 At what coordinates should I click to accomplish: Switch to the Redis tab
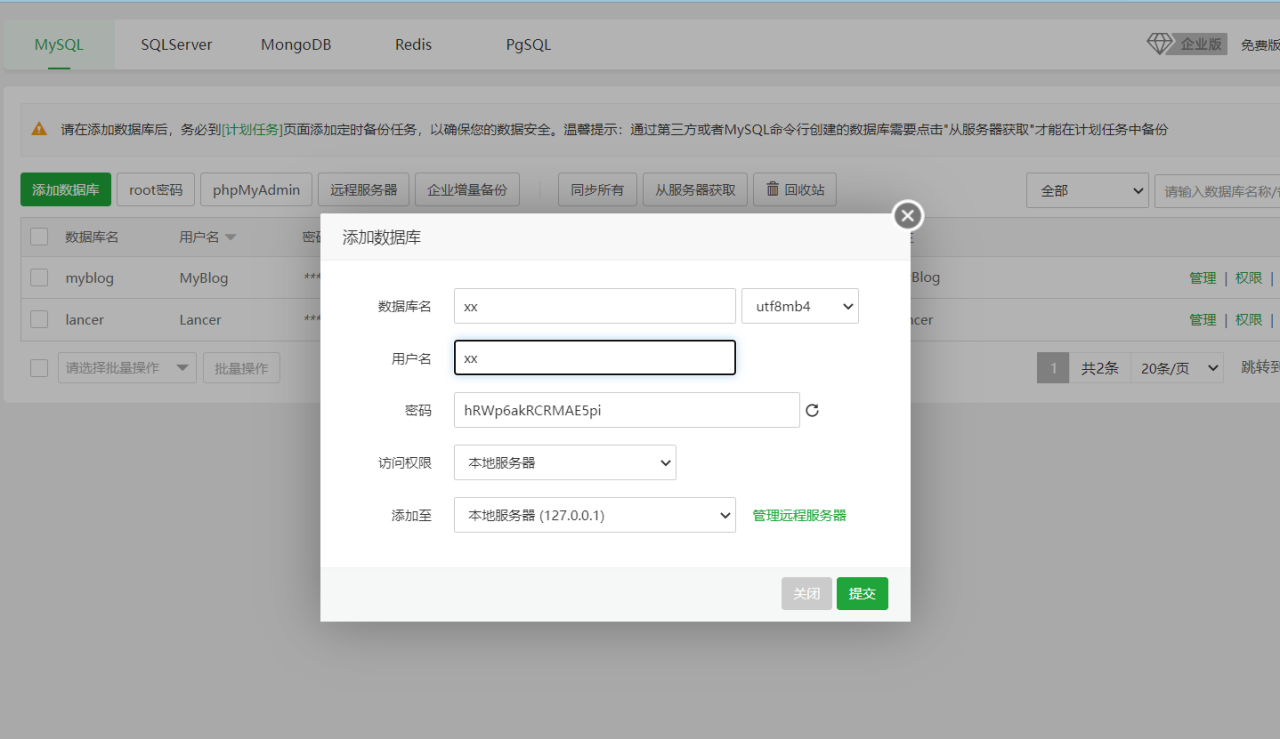click(413, 45)
